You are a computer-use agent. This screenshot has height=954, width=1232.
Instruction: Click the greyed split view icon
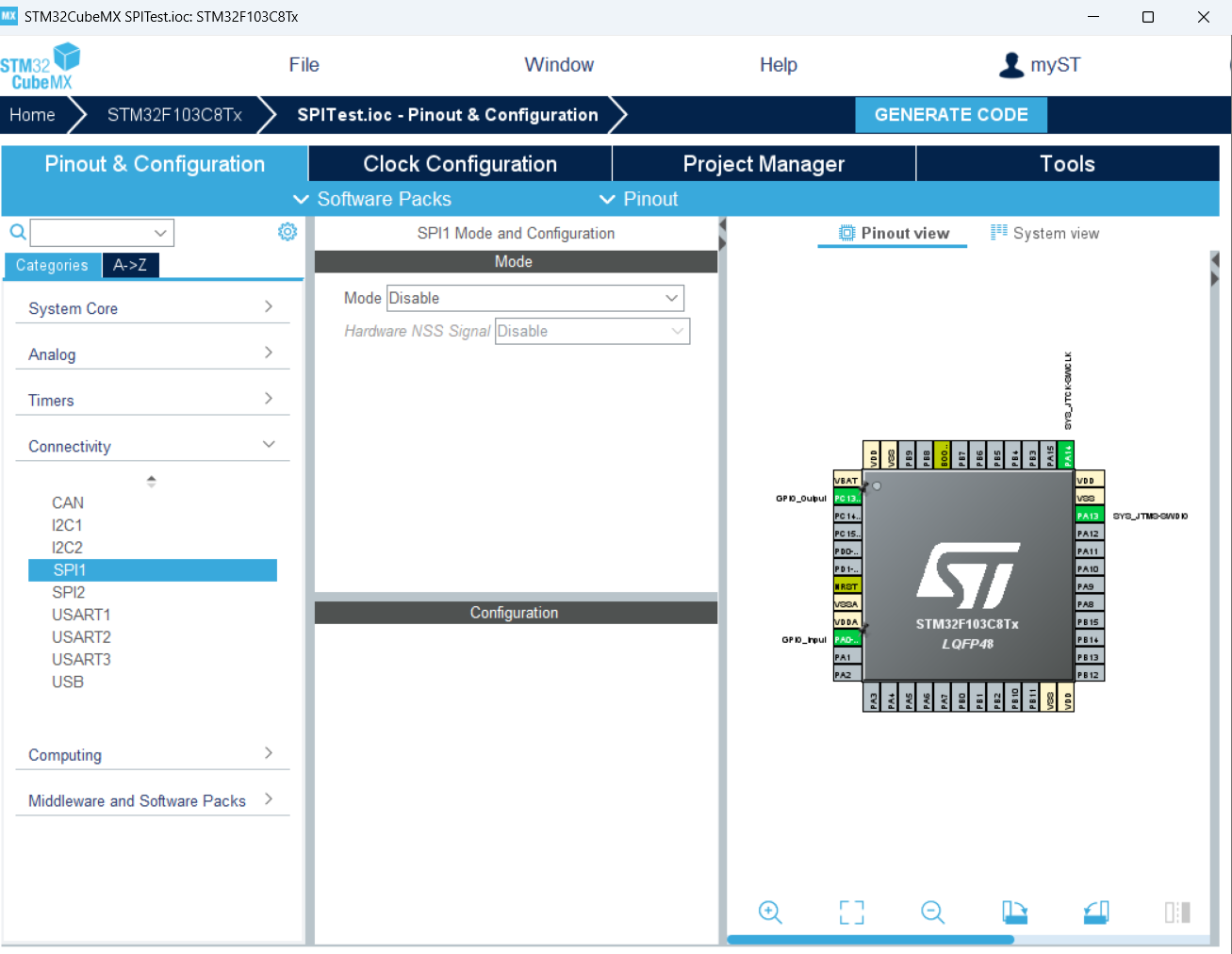[1177, 912]
